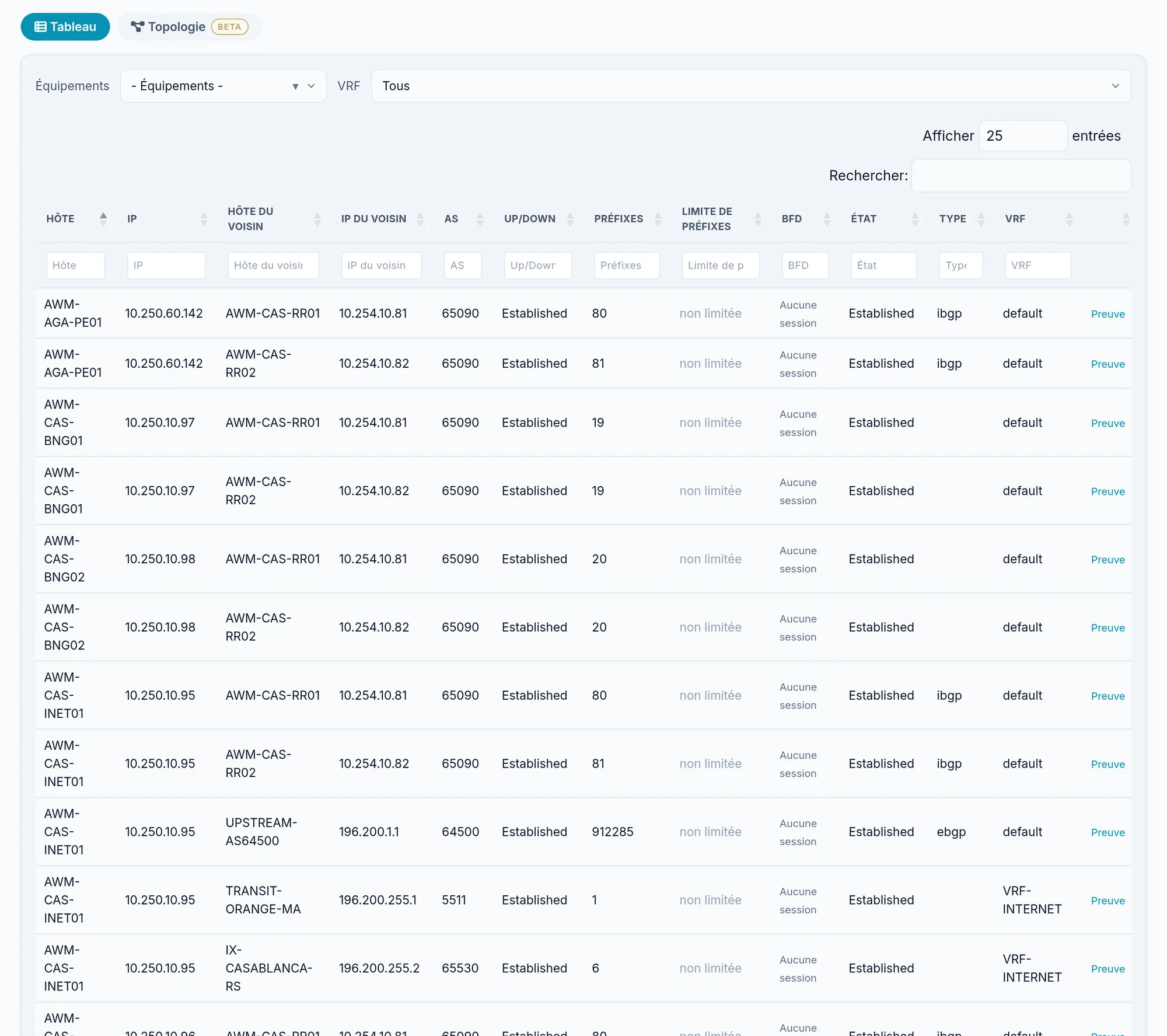Sort by PRÉFIXES column arrows

[x=658, y=219]
